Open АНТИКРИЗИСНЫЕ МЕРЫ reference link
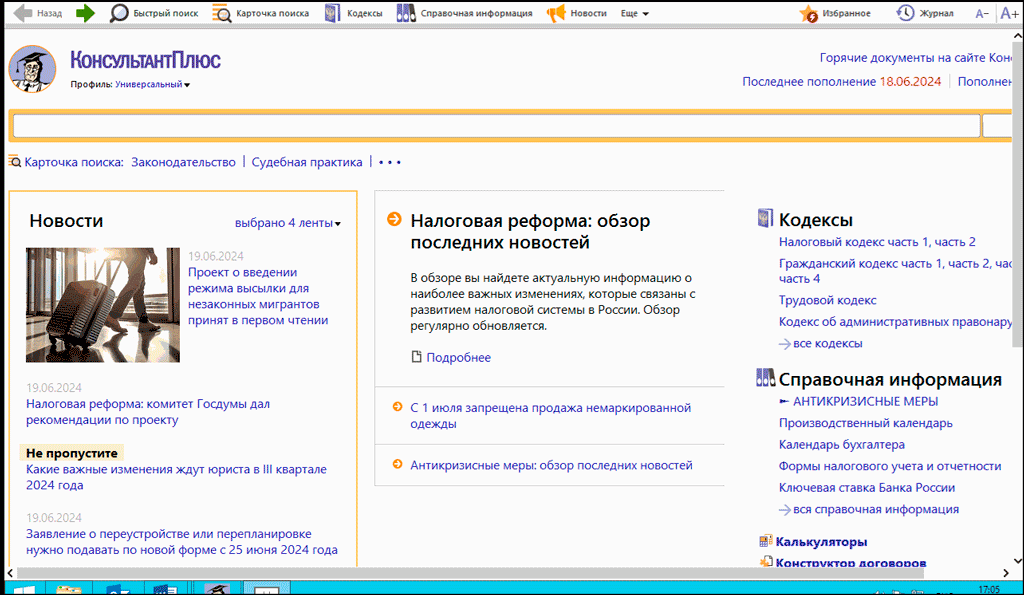This screenshot has height=595, width=1024. tap(865, 401)
